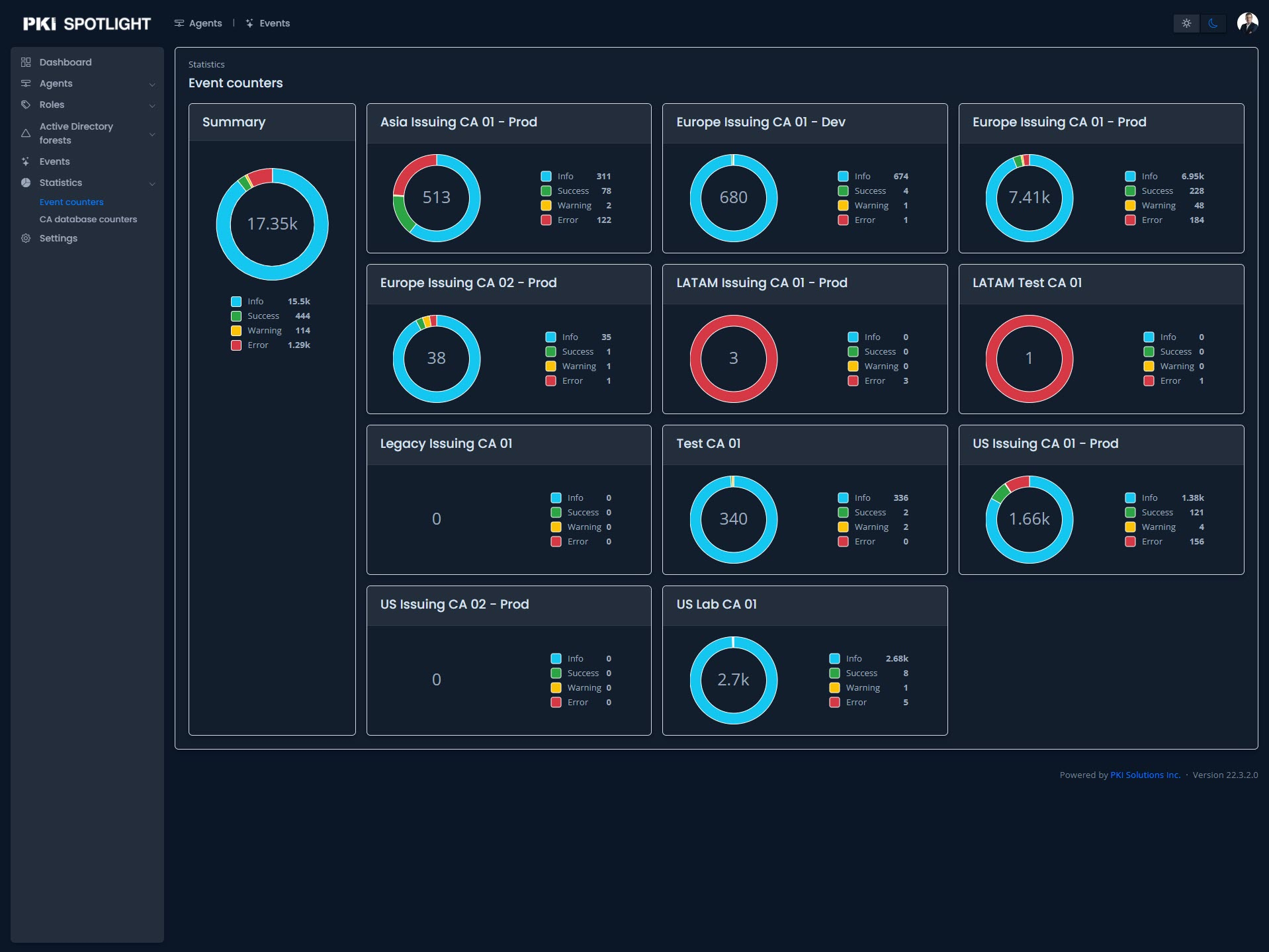The width and height of the screenshot is (1269, 952).
Task: Open CA database counters
Action: tap(88, 219)
